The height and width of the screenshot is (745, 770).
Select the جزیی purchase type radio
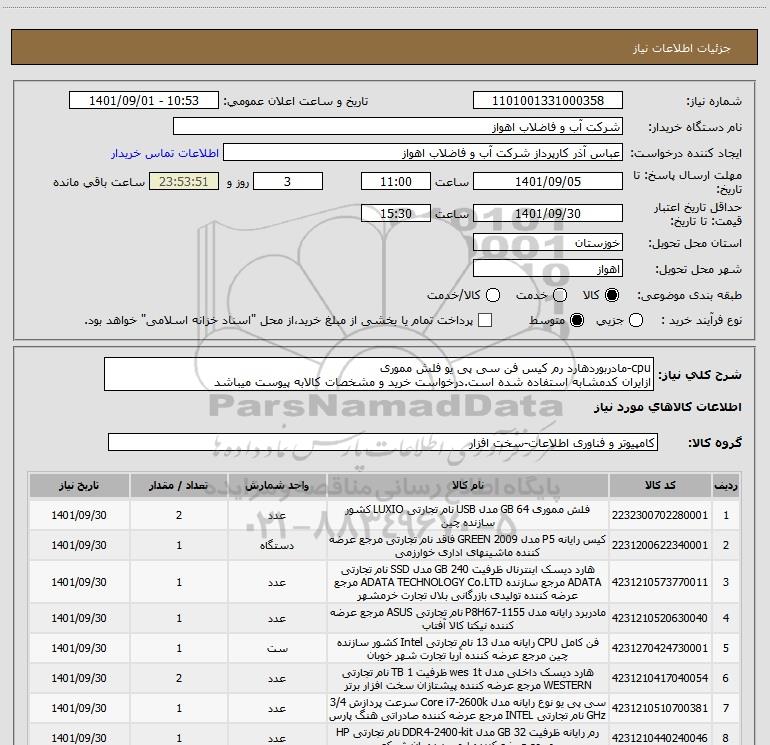(635, 320)
